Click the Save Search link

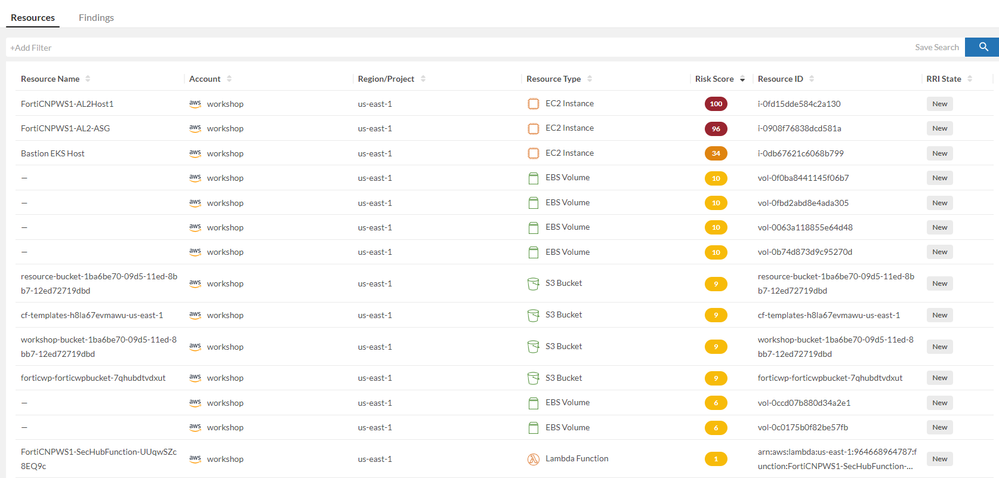[x=937, y=47]
